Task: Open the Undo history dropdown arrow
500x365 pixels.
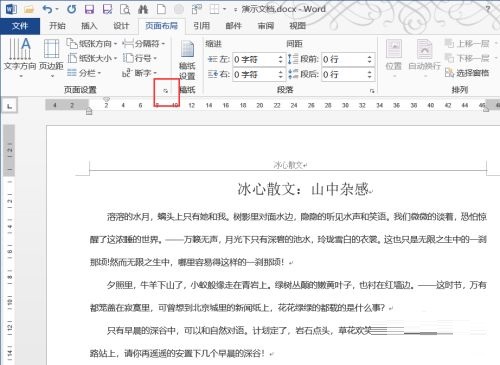Action: [57, 9]
